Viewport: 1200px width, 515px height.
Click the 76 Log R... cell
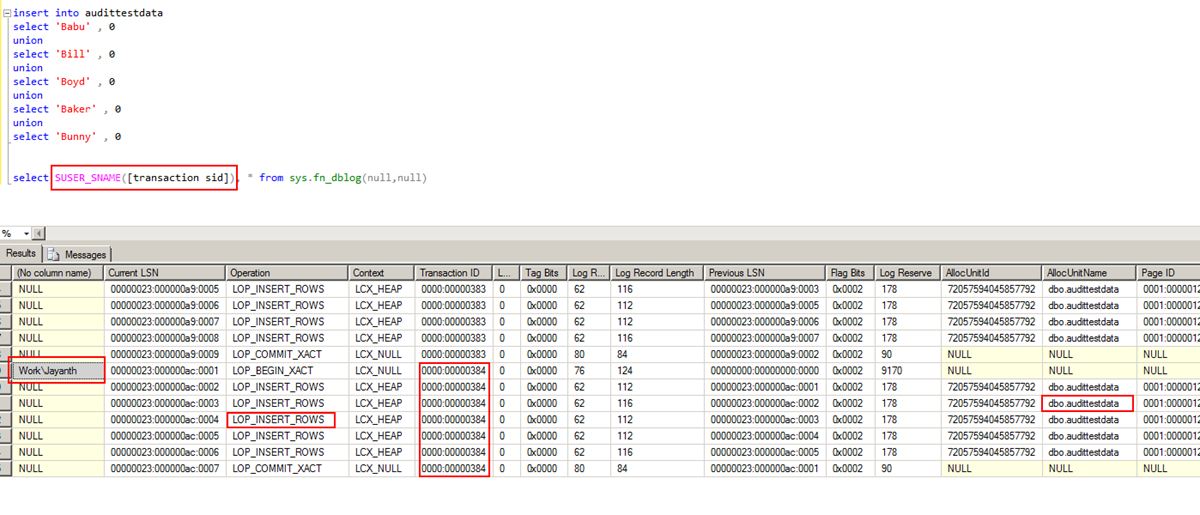pyautogui.click(x=590, y=370)
